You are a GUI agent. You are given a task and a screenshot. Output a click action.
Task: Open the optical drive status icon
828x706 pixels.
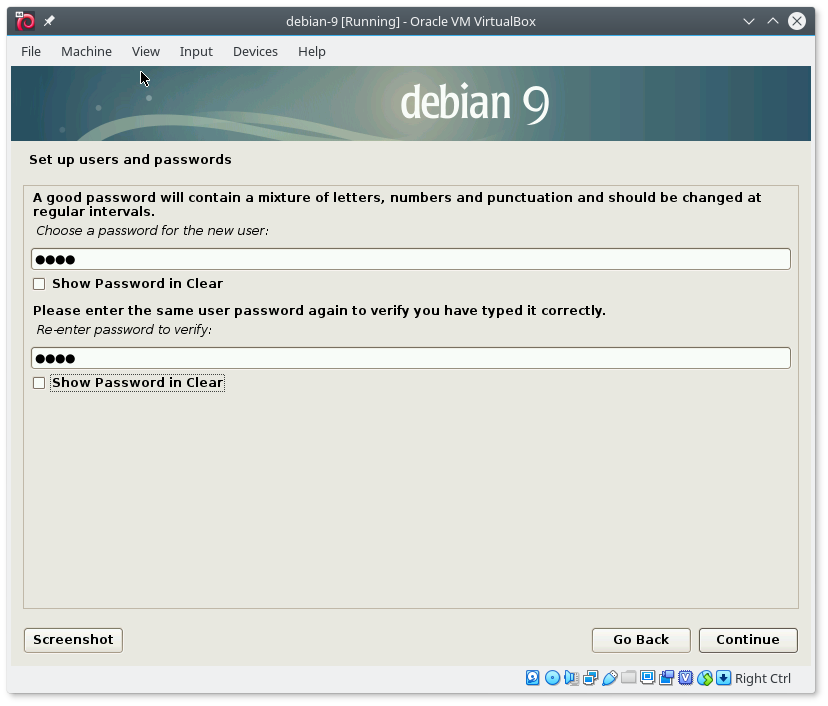click(x=552, y=678)
